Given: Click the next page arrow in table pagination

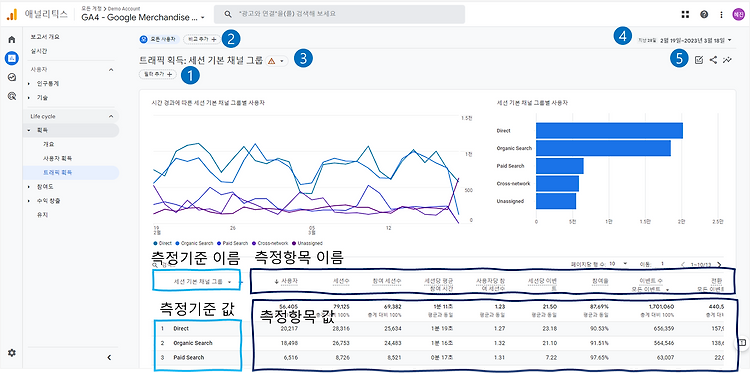Looking at the screenshot, I should click(x=719, y=264).
